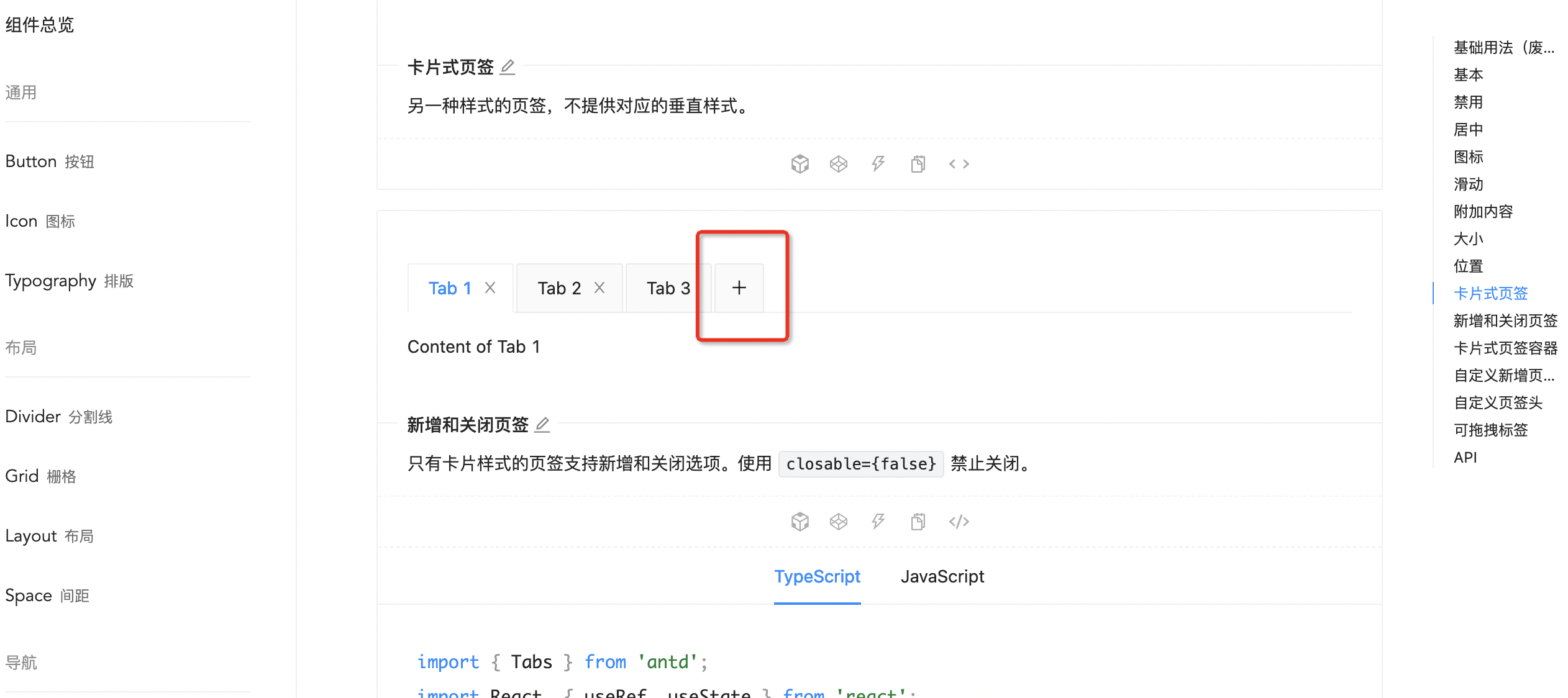Switch to the TypeScript code tab
Screen dimensions: 1568x698
pos(818,576)
